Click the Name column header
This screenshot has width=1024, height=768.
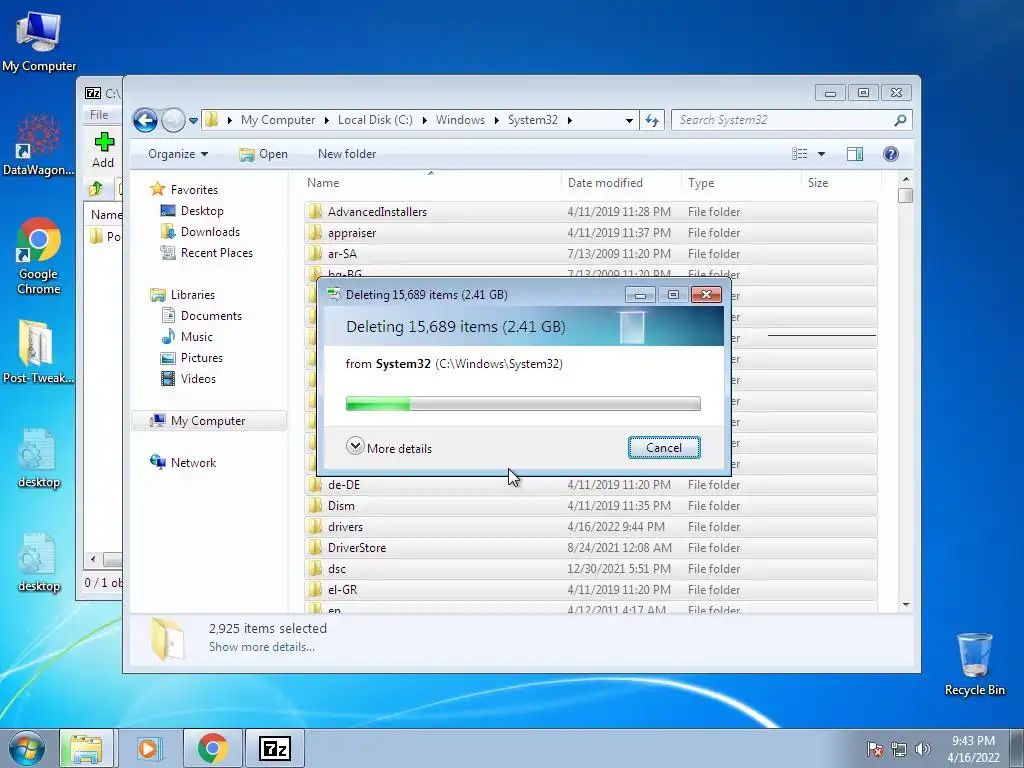click(432, 183)
